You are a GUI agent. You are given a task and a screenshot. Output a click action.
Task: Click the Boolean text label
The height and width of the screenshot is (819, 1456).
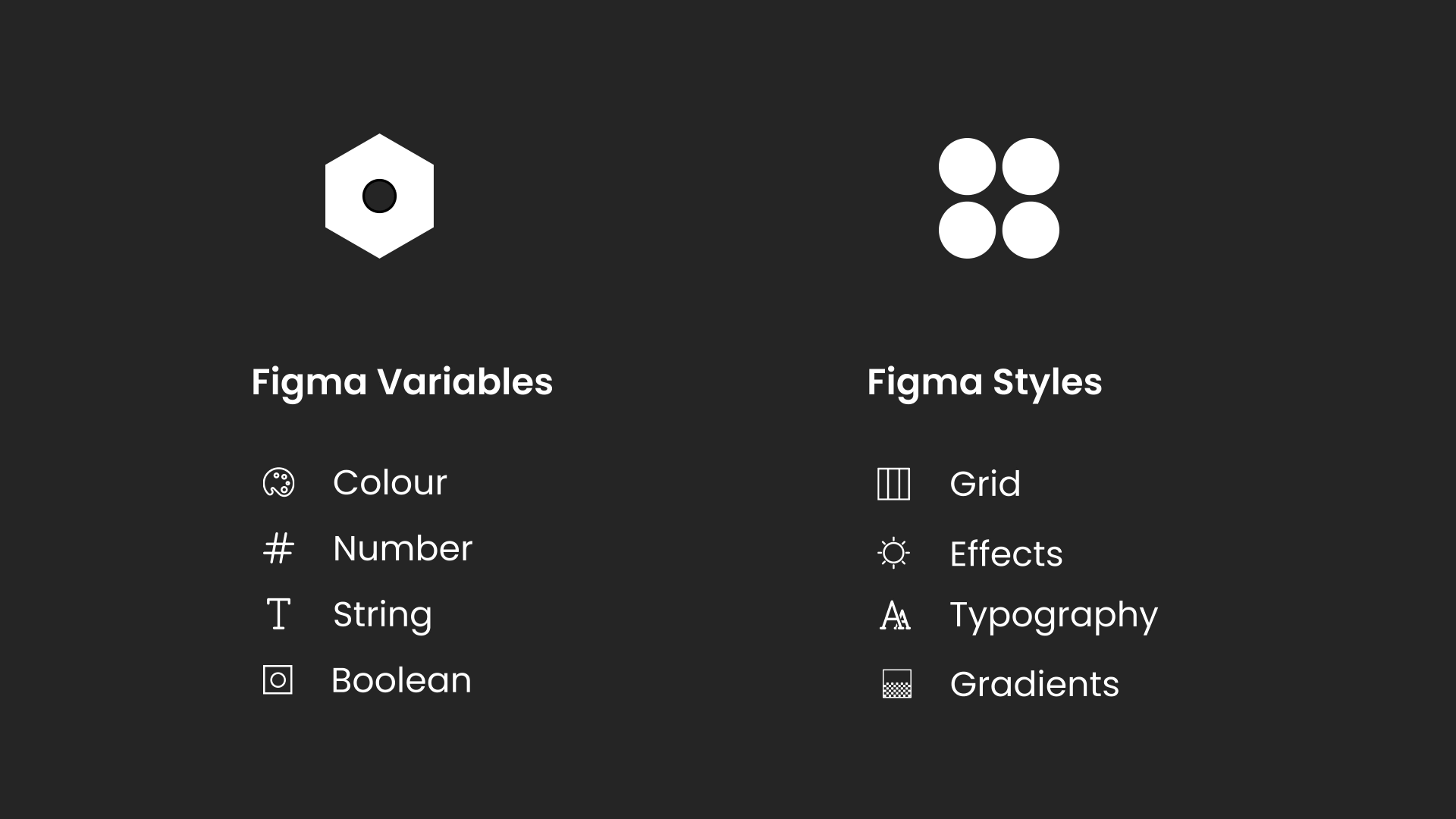coord(401,680)
